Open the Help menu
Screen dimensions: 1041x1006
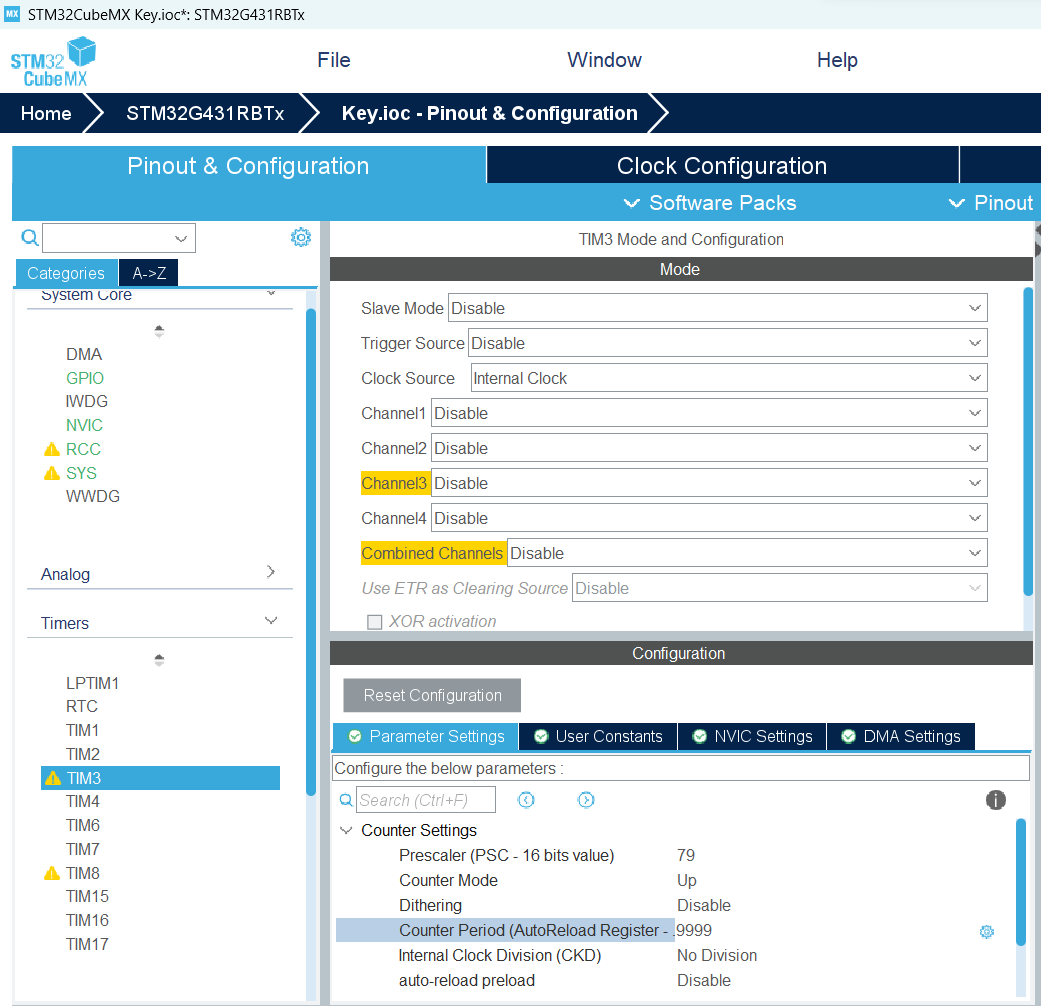click(x=837, y=60)
